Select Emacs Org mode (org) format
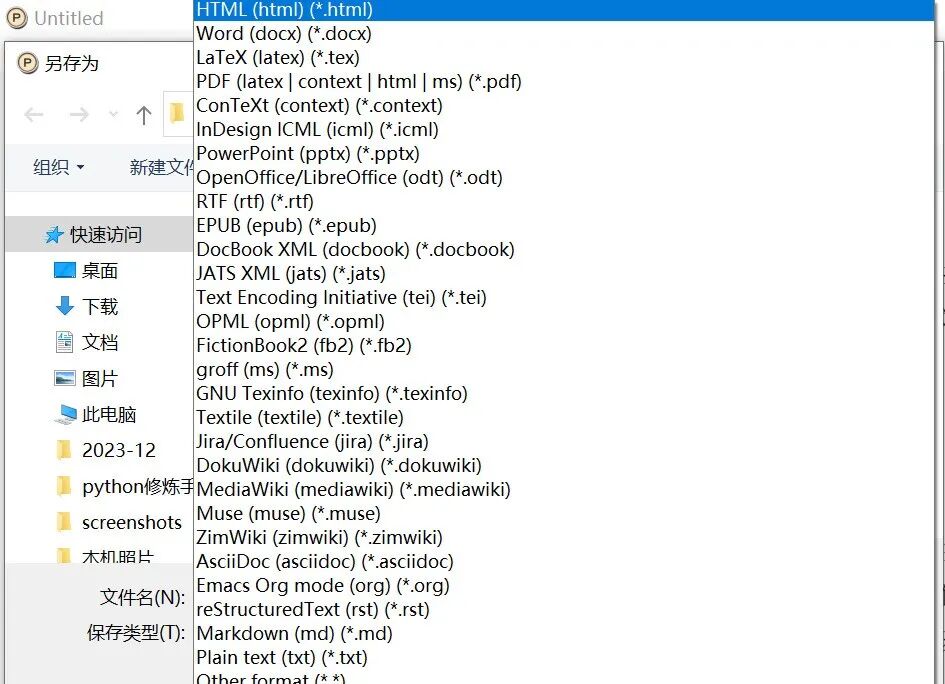This screenshot has height=684, width=945. click(x=564, y=586)
